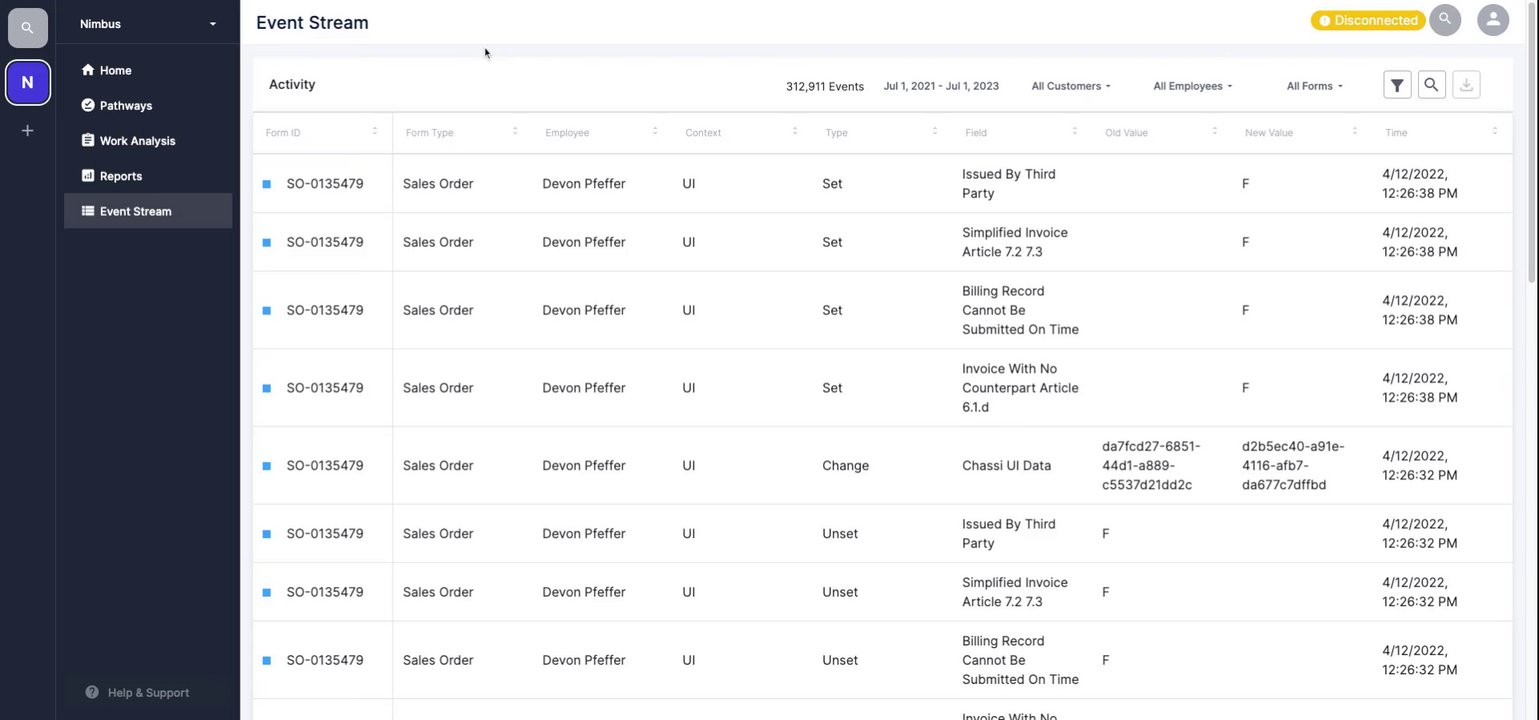
Task: Sort the Time column
Action: [x=1494, y=132]
